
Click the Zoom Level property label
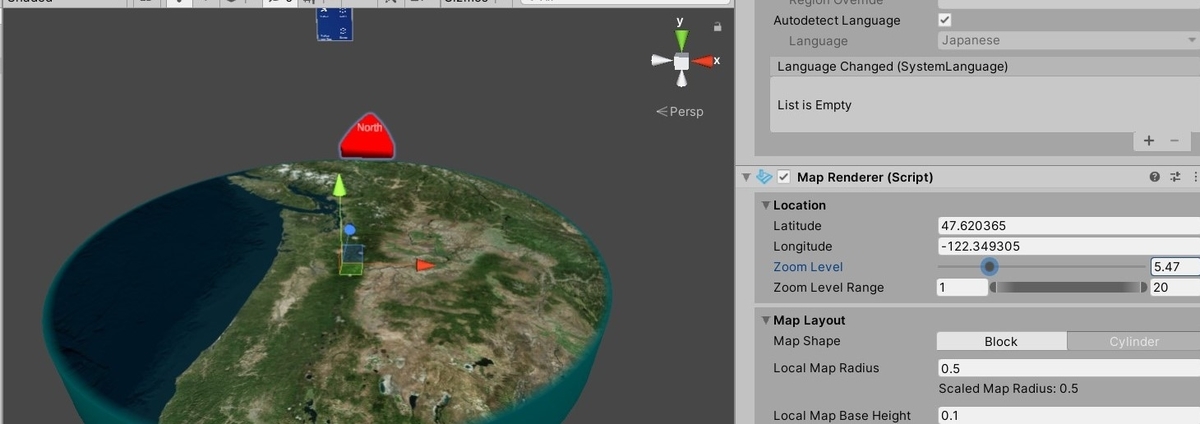click(x=808, y=267)
